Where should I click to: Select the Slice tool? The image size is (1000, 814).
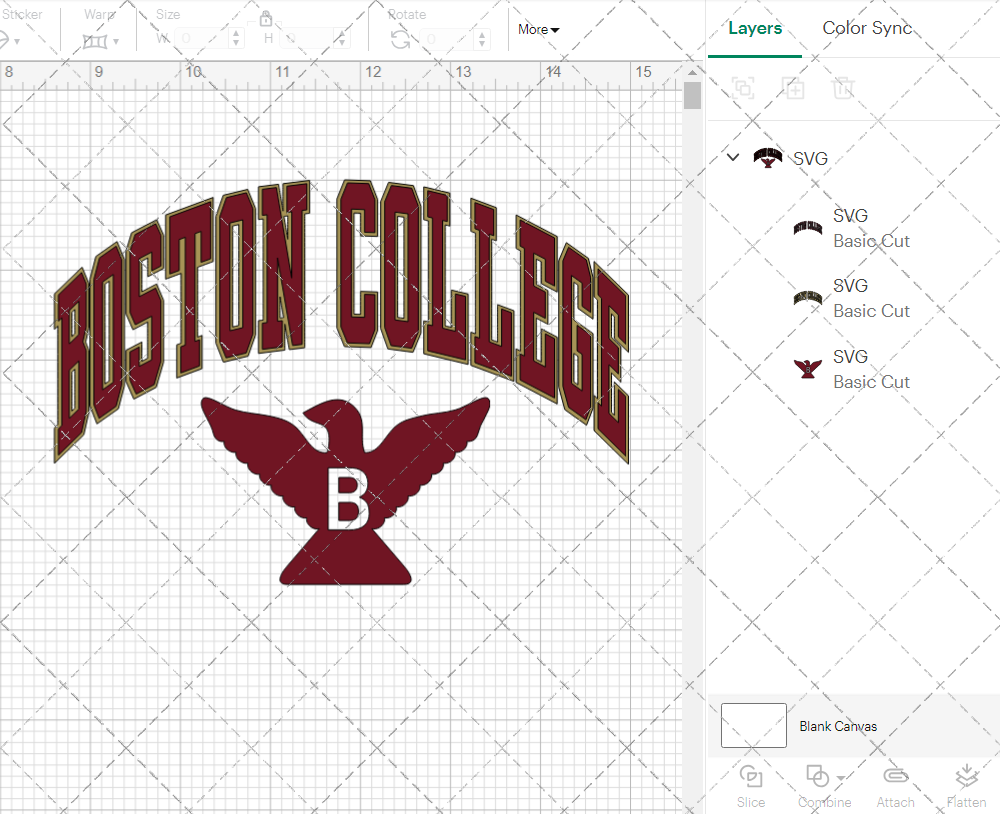[x=751, y=786]
